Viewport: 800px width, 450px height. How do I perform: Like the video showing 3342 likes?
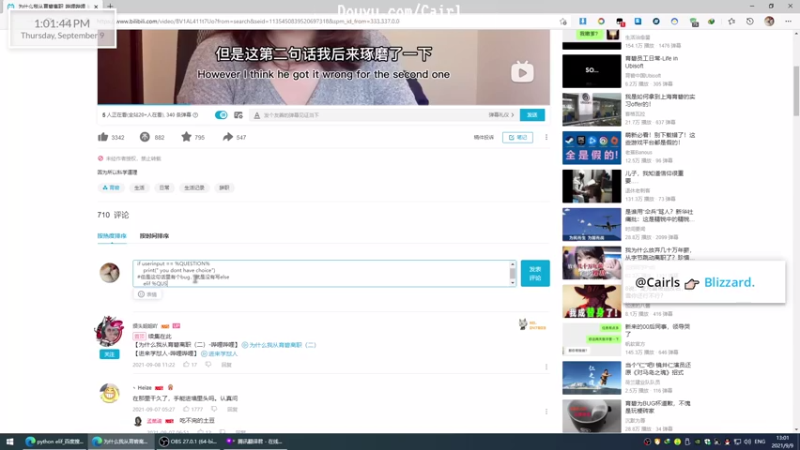click(x=103, y=137)
